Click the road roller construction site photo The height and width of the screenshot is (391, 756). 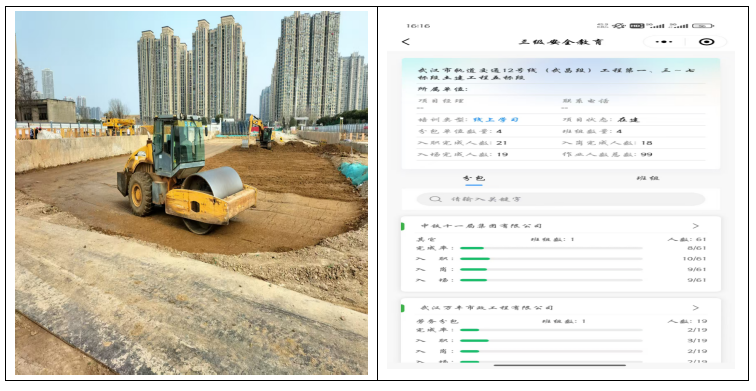click(x=191, y=193)
